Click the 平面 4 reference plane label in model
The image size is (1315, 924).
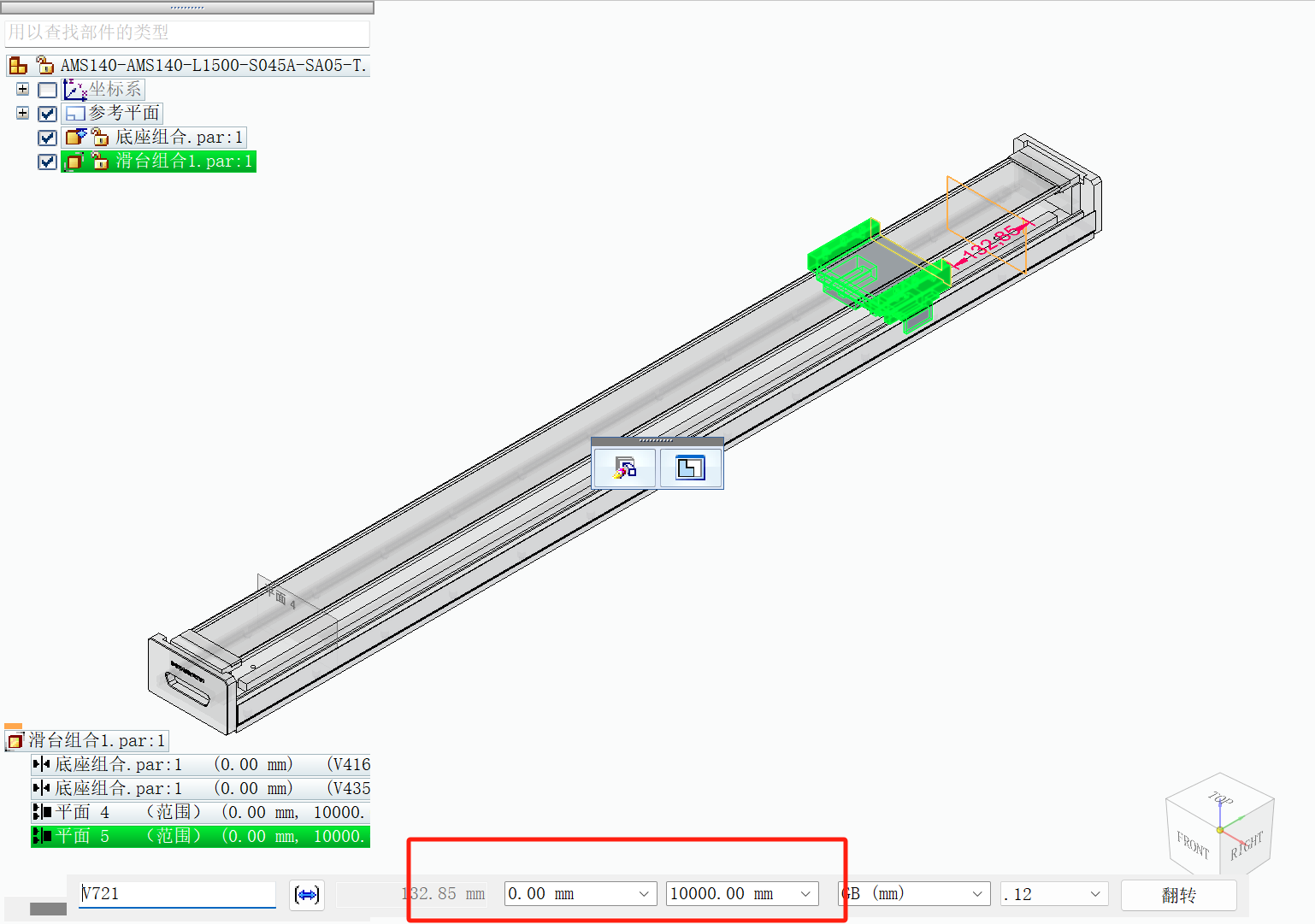[280, 597]
